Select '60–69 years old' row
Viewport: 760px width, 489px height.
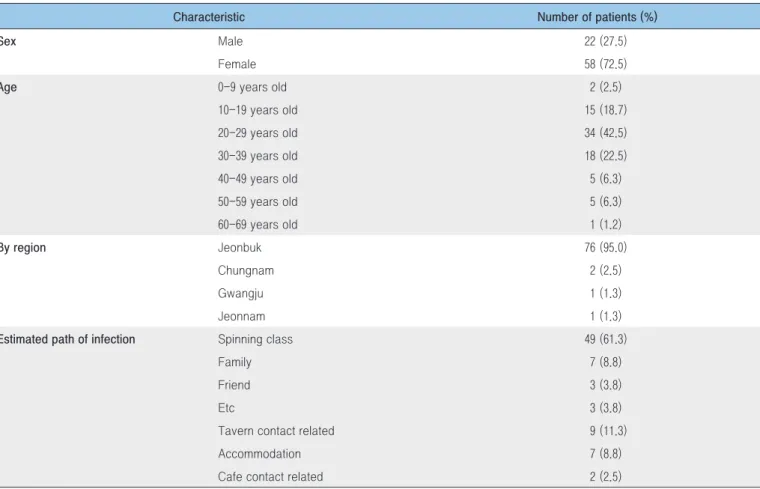(257, 225)
